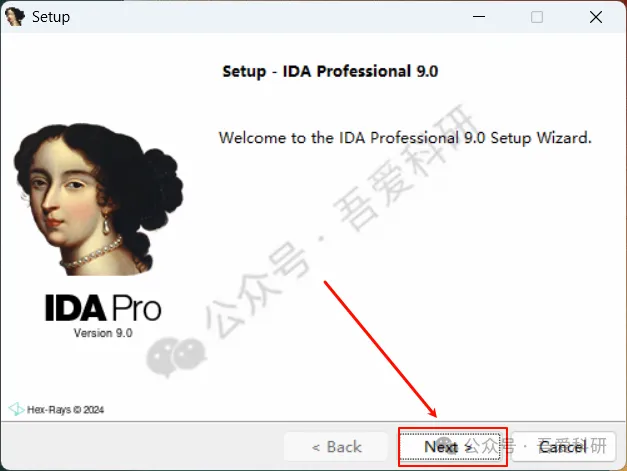Click the 'Setup - IDA Professional 9.0' heading

(330, 72)
